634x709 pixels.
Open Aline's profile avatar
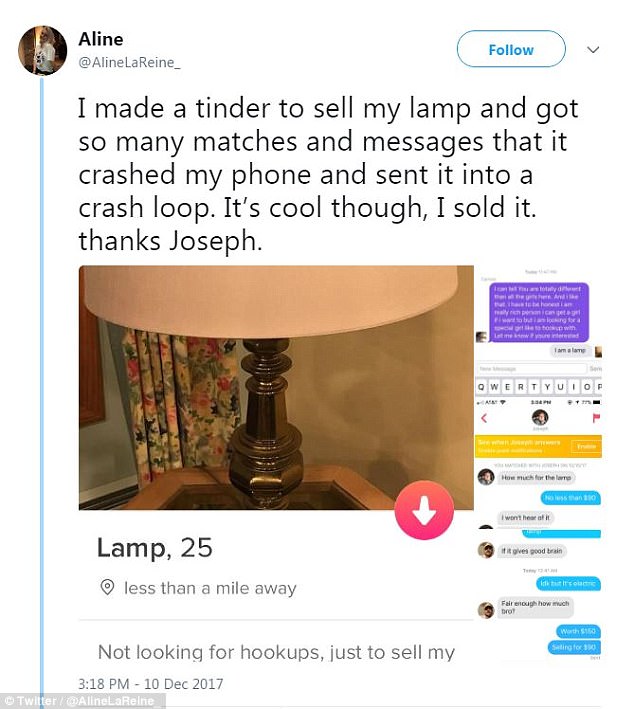43,50
